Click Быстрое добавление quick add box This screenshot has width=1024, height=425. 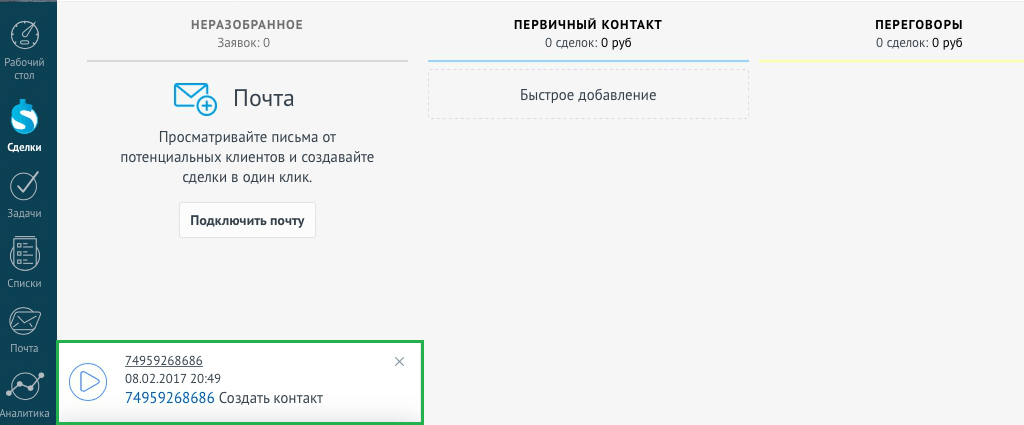coord(588,95)
